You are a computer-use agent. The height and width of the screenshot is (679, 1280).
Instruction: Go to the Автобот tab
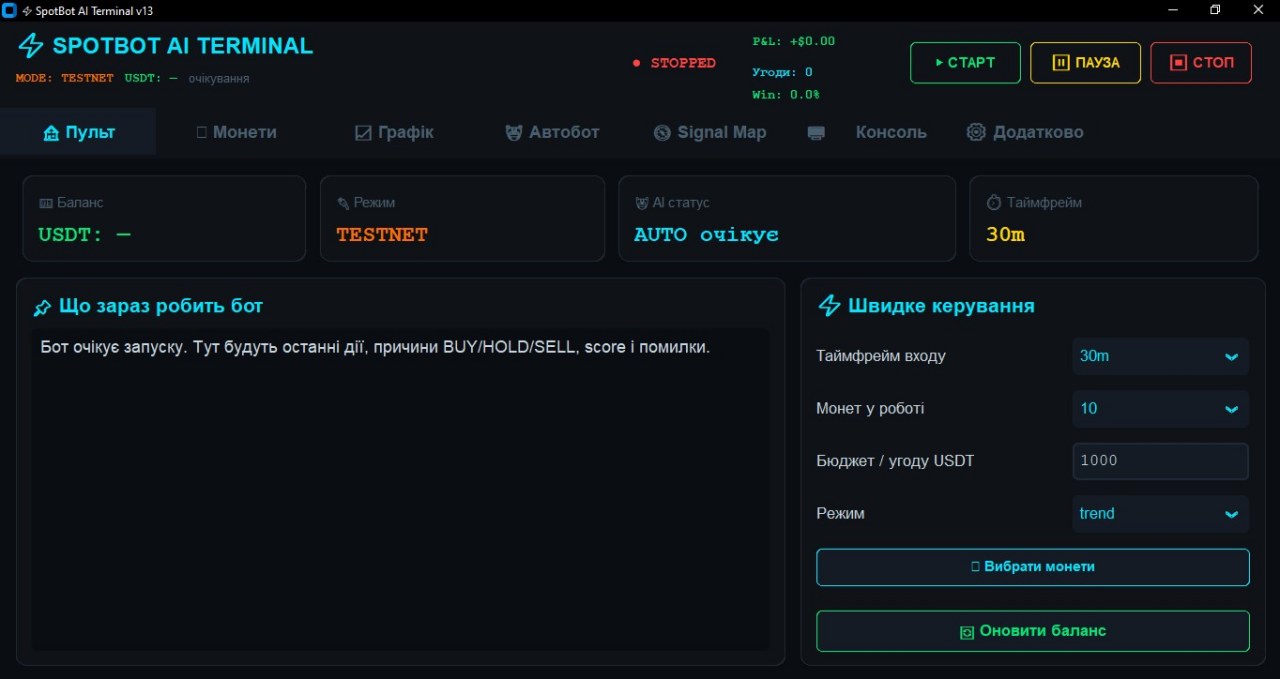point(552,132)
